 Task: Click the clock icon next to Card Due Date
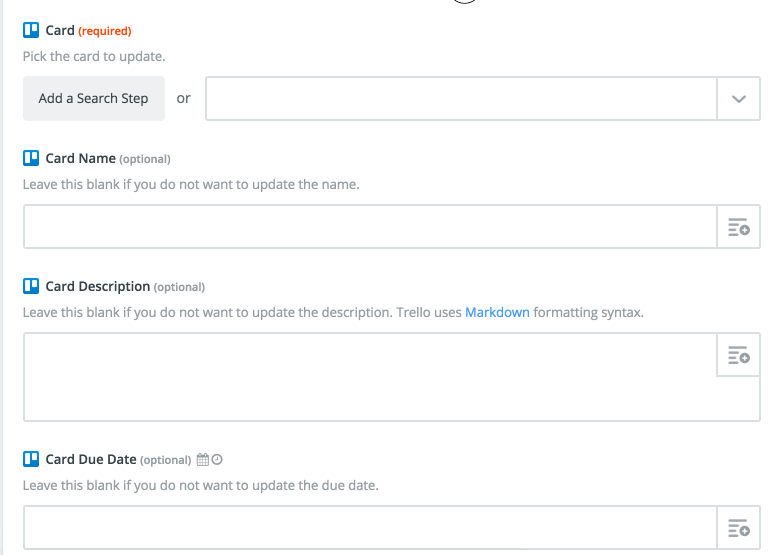pos(217,459)
